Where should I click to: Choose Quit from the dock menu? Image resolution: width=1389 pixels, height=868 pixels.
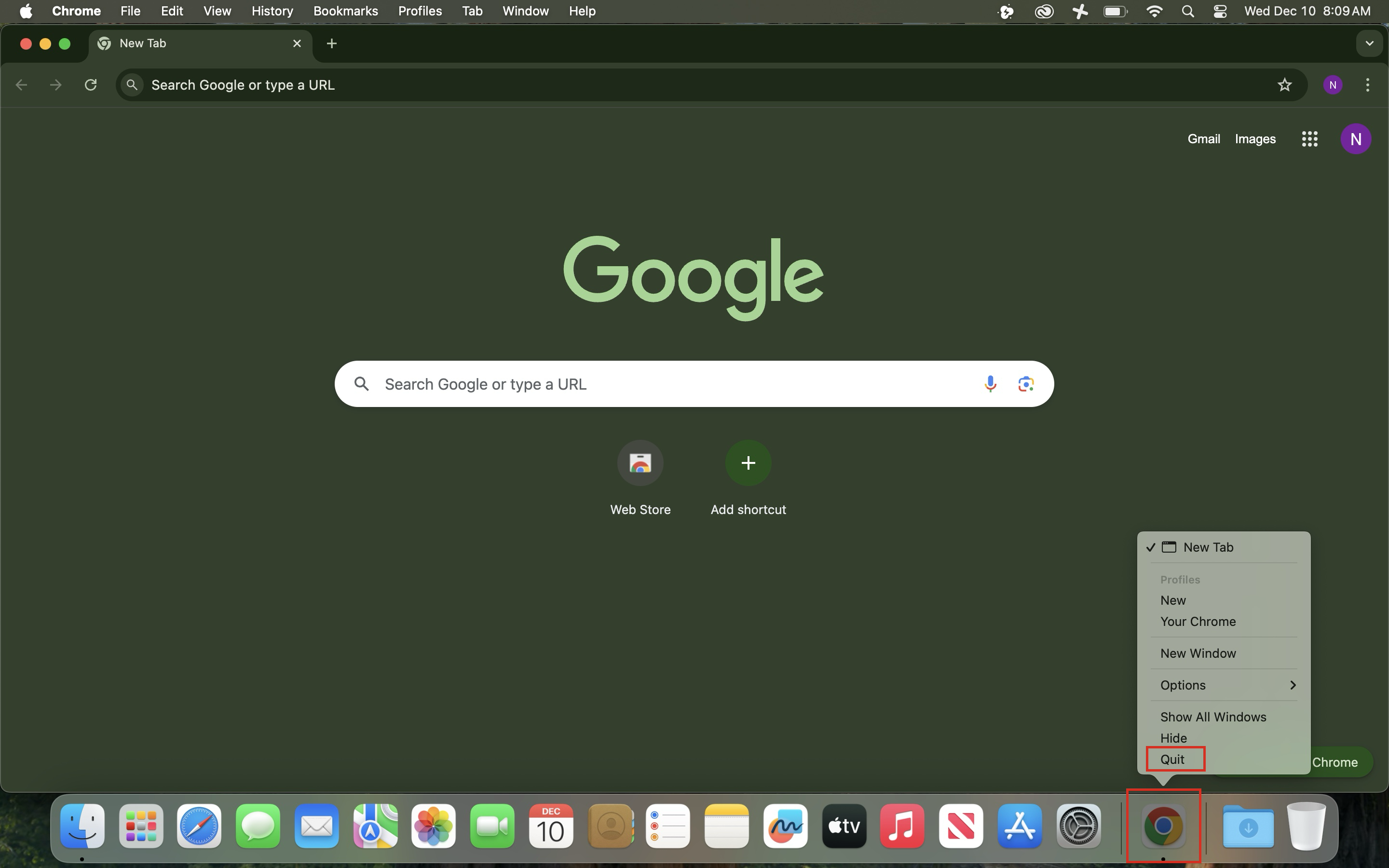(x=1172, y=759)
